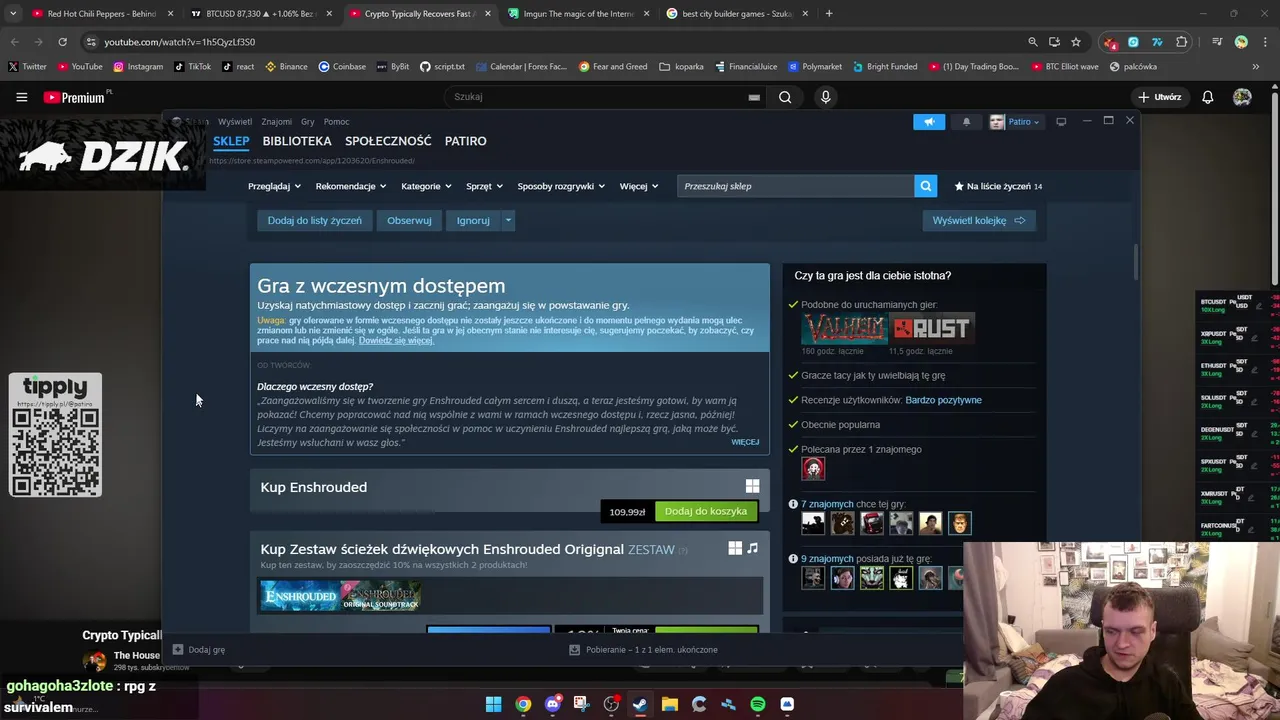Open the Wyświetl menu in Steam

pos(235,122)
